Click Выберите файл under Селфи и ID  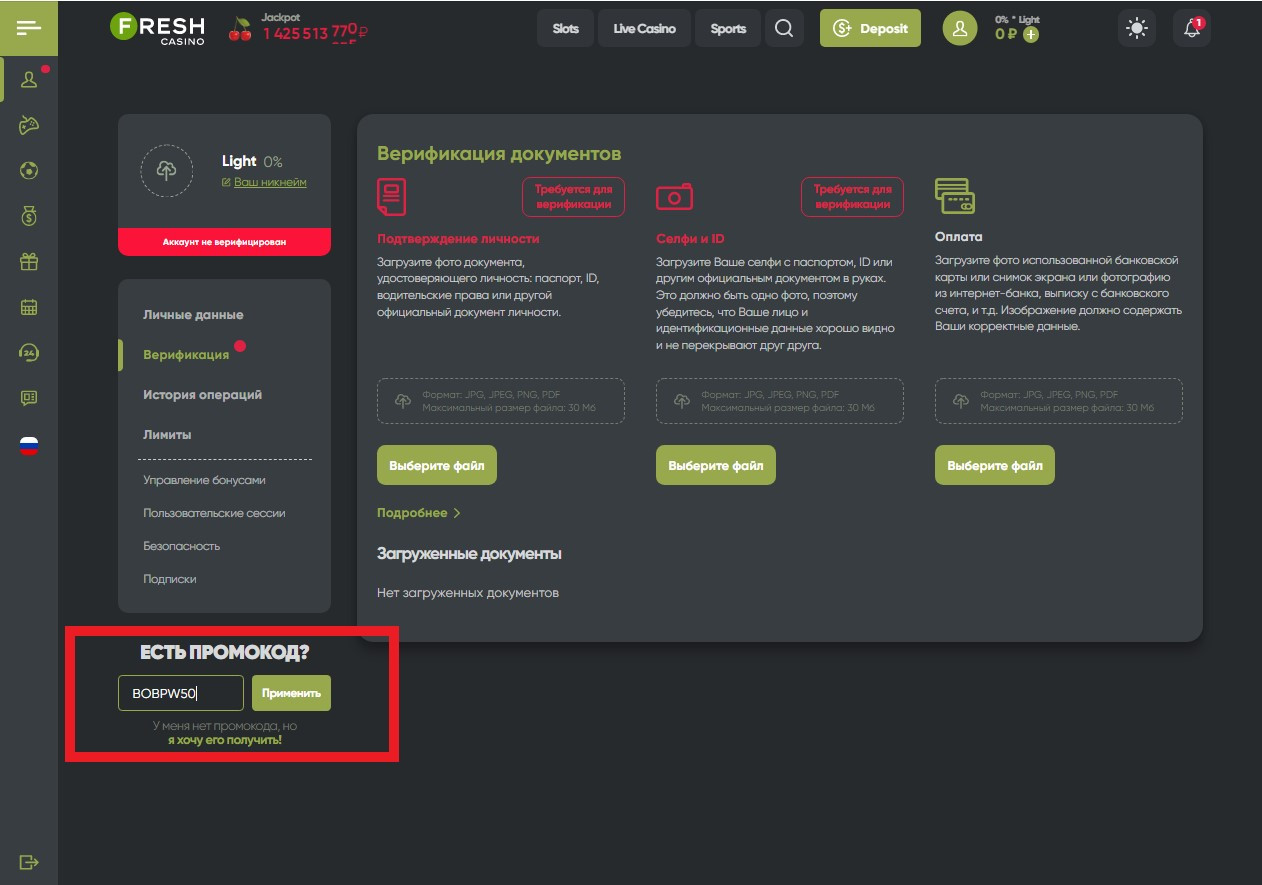tap(715, 466)
